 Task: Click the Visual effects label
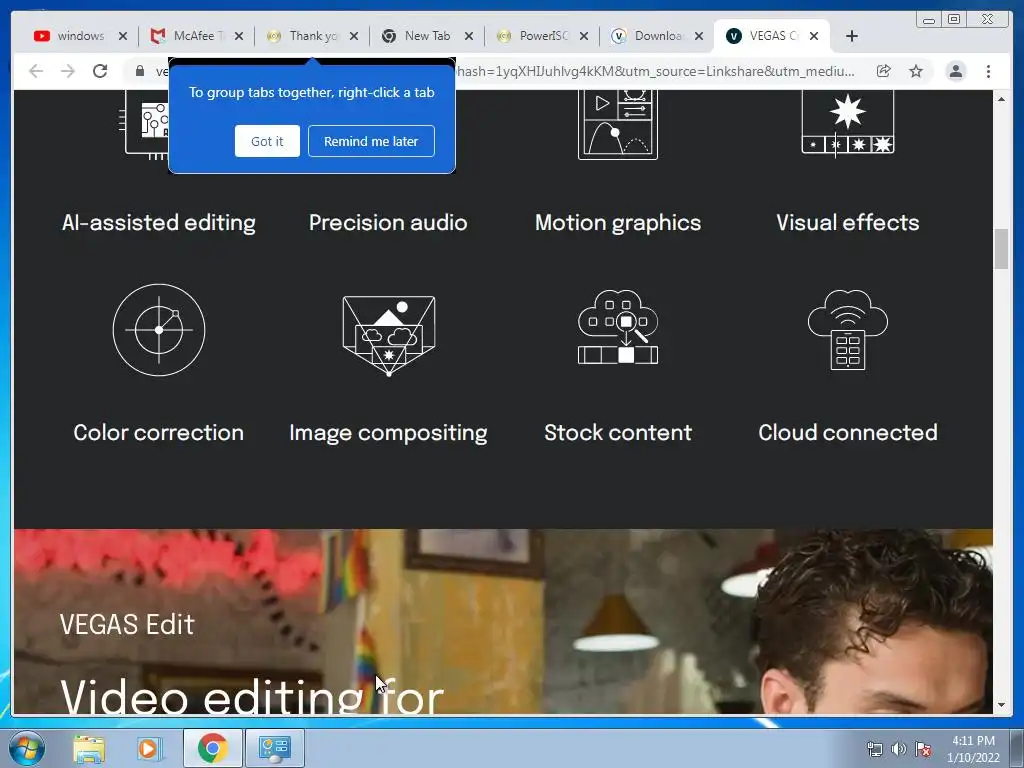(x=848, y=223)
